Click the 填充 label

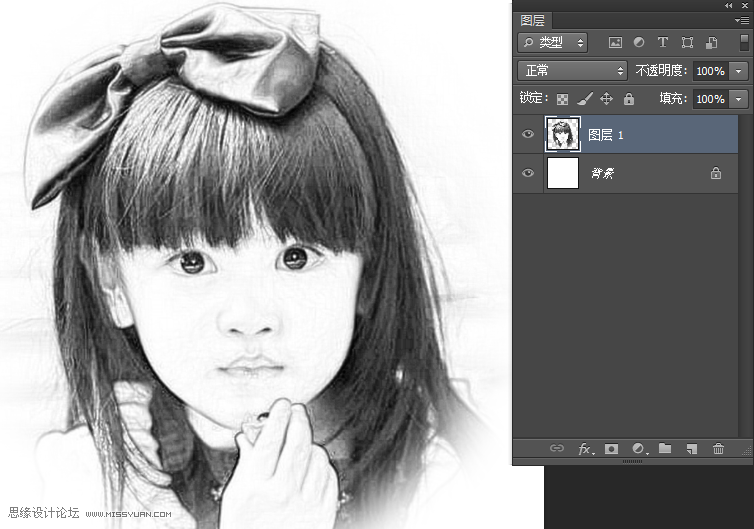673,99
